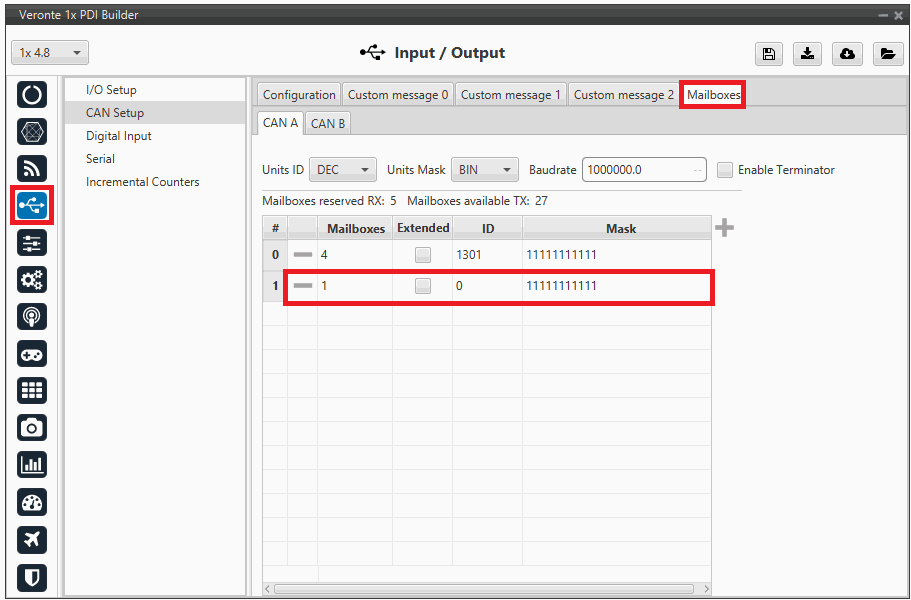Screen dimensions: 911x600
Task: Click the wireless signal sidebar icon
Action: coord(32,169)
